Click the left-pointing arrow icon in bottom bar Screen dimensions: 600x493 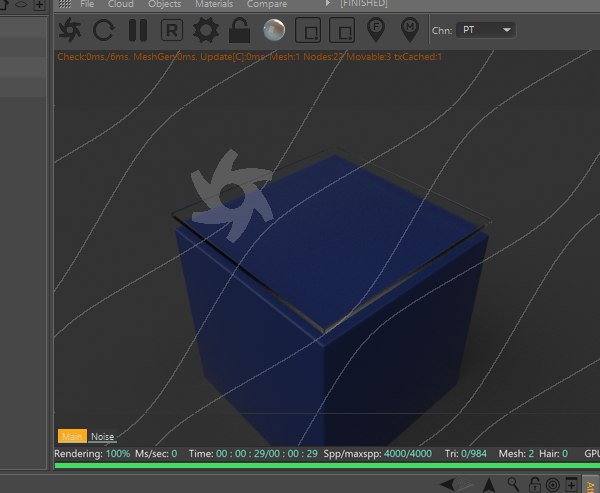pyautogui.click(x=448, y=484)
